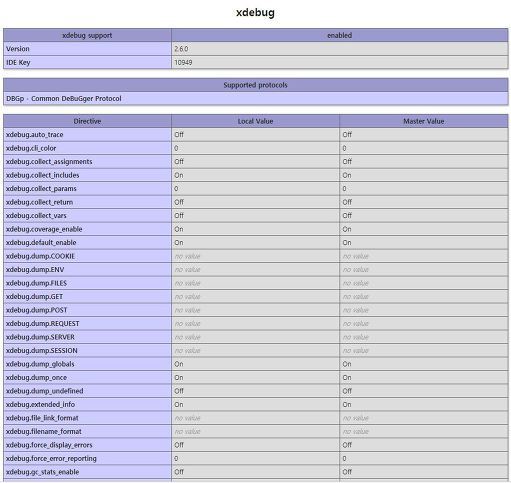Screen dimensions: 511x483
Task: Select the xdebug.collect_includes directive
Action: pyautogui.click(x=43, y=175)
